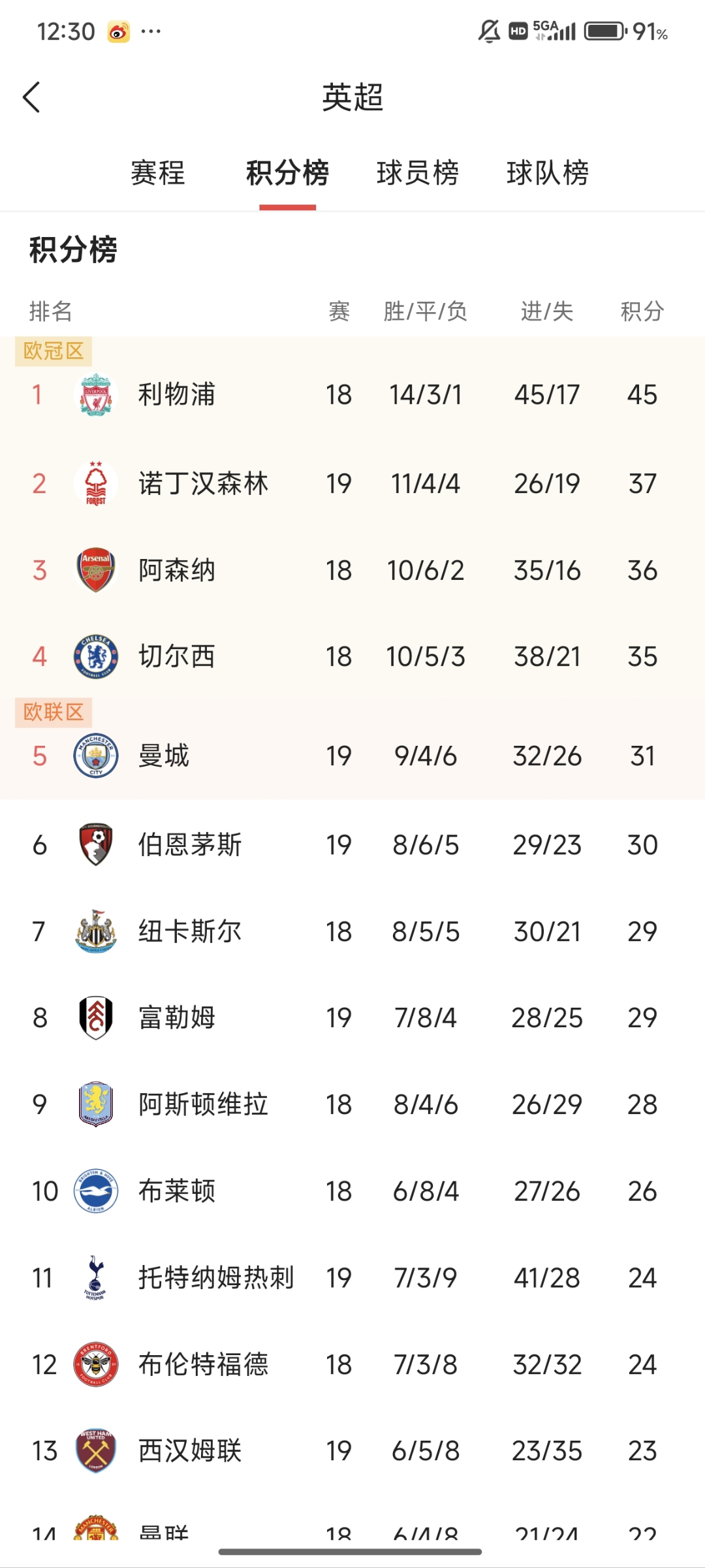Open 曼城 team details
Screen dimensions: 705x1568
coord(163,756)
